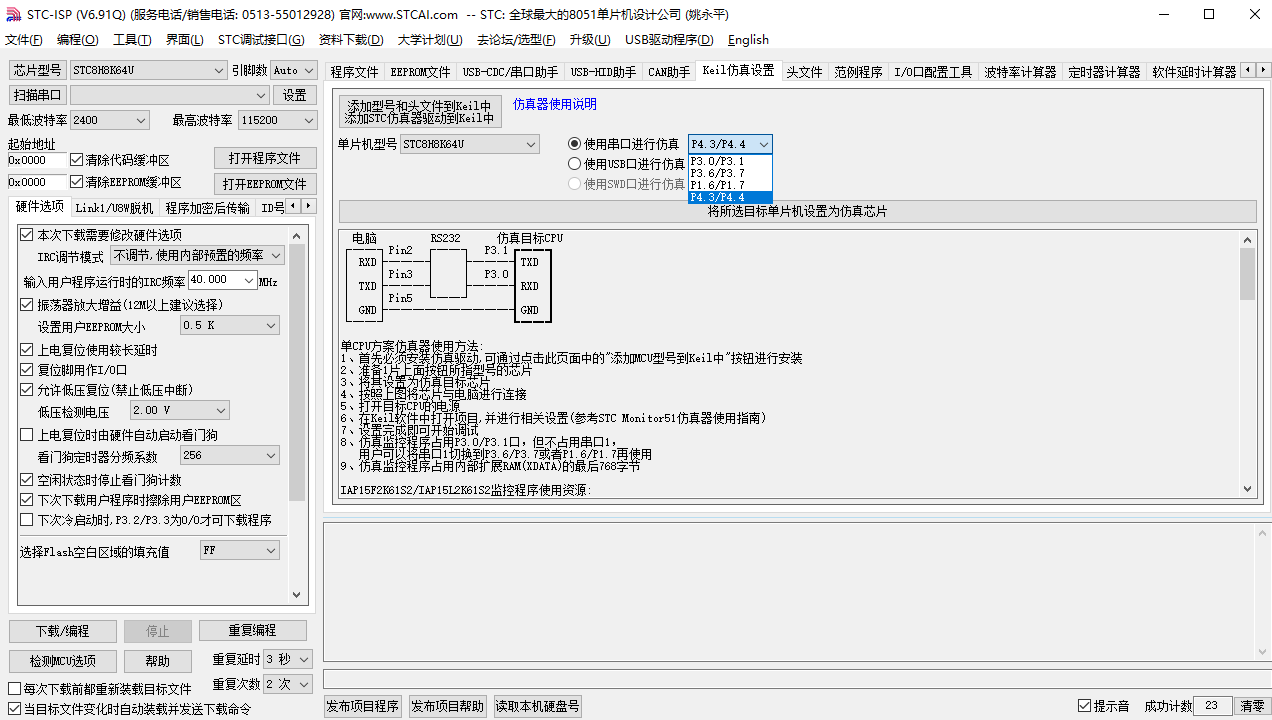Open 仿真器使用说明 link
Viewport: 1272px width, 720px height.
(554, 104)
